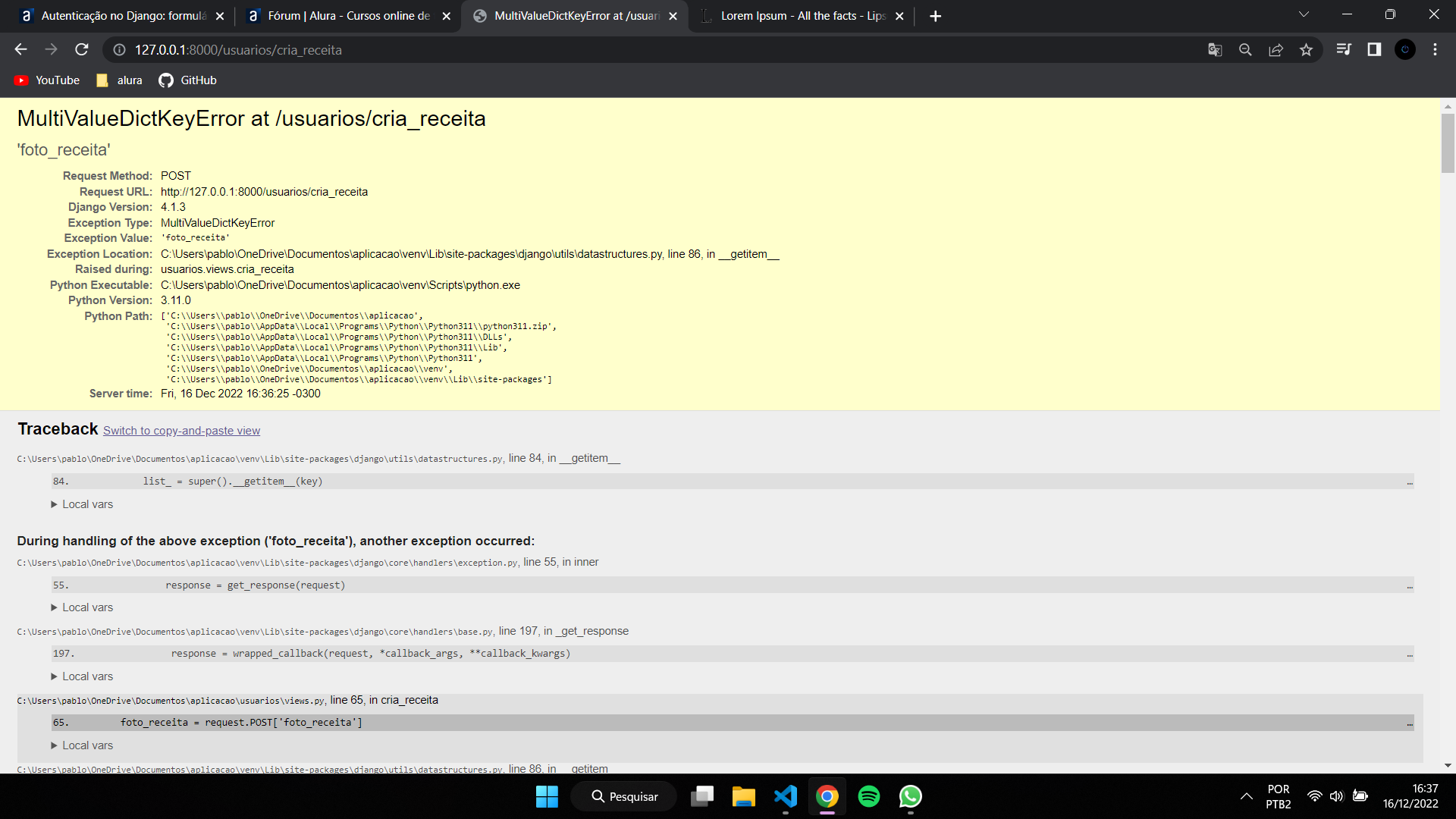Click the Exception Location file path

(x=412, y=254)
